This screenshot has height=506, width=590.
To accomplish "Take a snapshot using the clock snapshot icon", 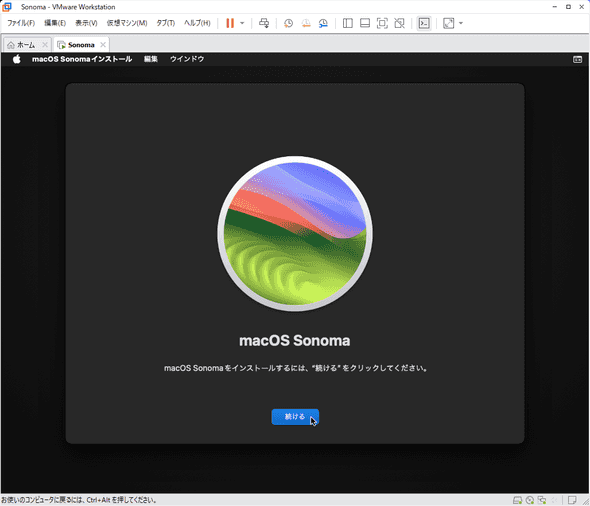I will 288,23.
